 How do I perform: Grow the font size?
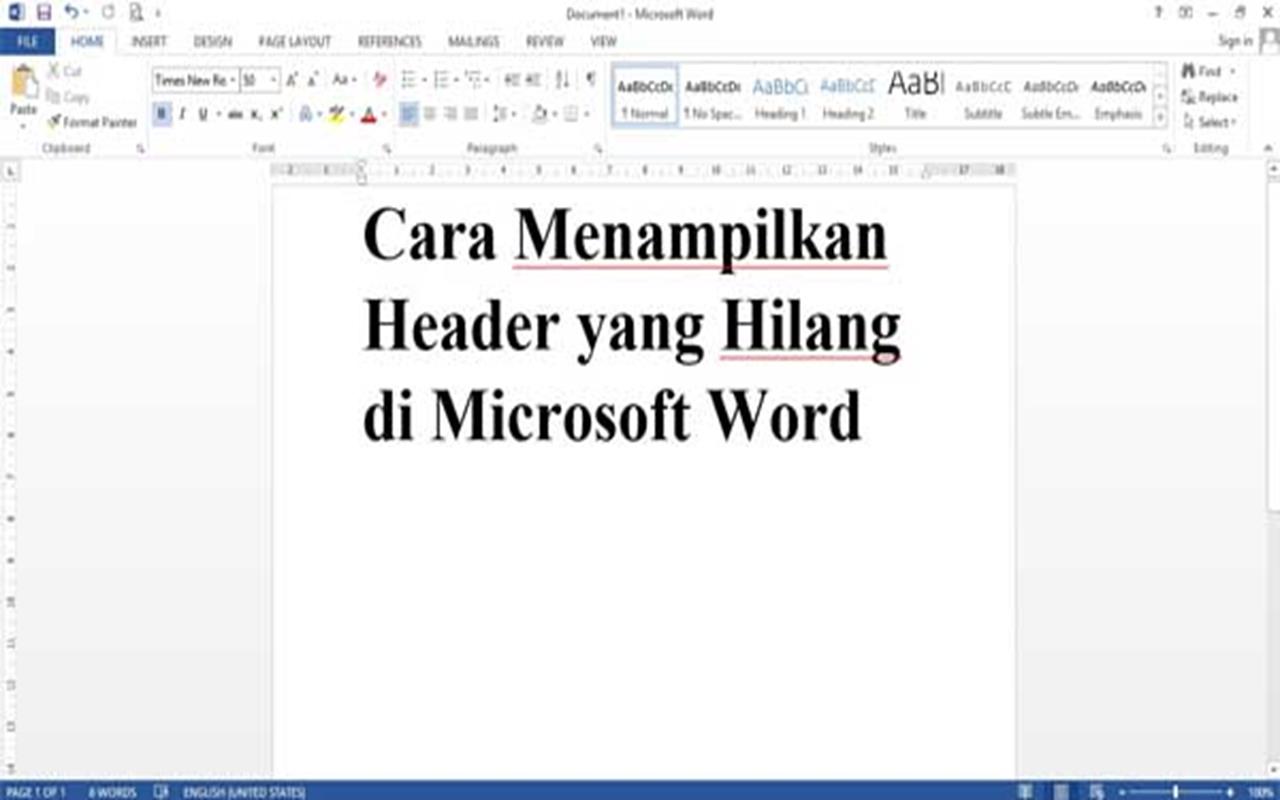[x=292, y=80]
